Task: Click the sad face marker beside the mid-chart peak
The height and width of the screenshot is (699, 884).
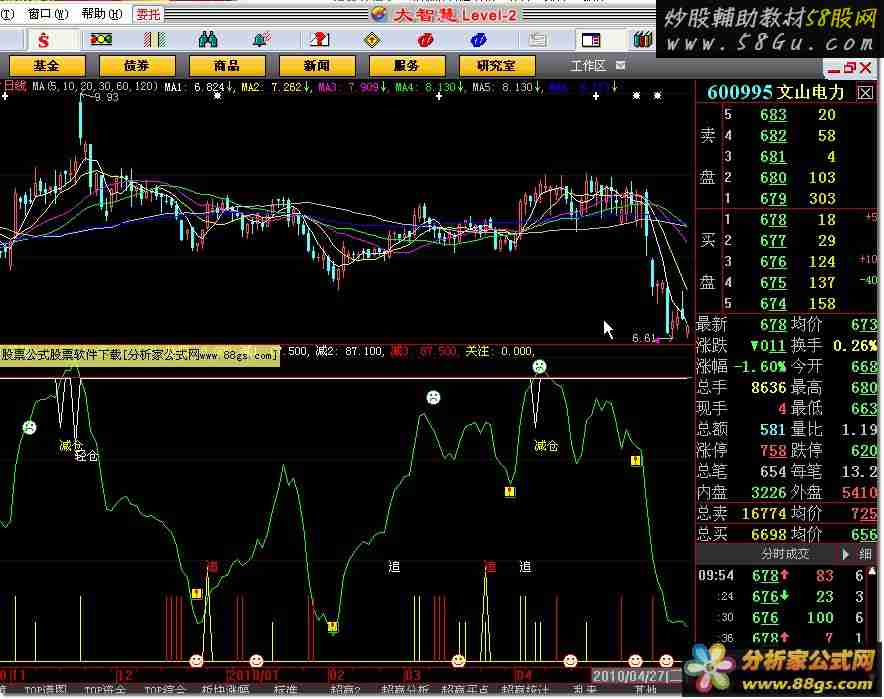Action: [433, 397]
